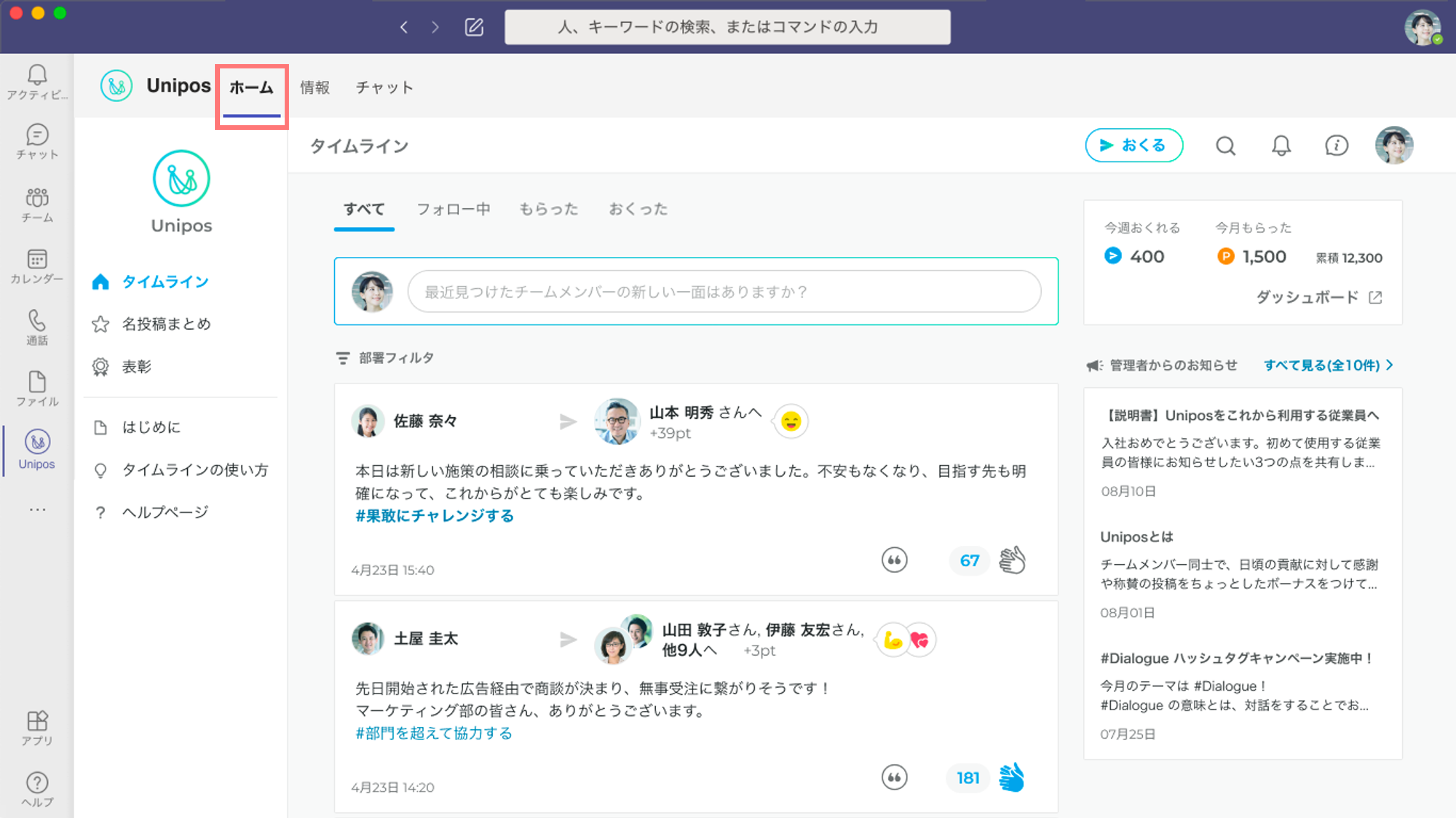Open Files (ファイル) in the sidebar
Viewport: 1456px width, 818px height.
pyautogui.click(x=37, y=389)
